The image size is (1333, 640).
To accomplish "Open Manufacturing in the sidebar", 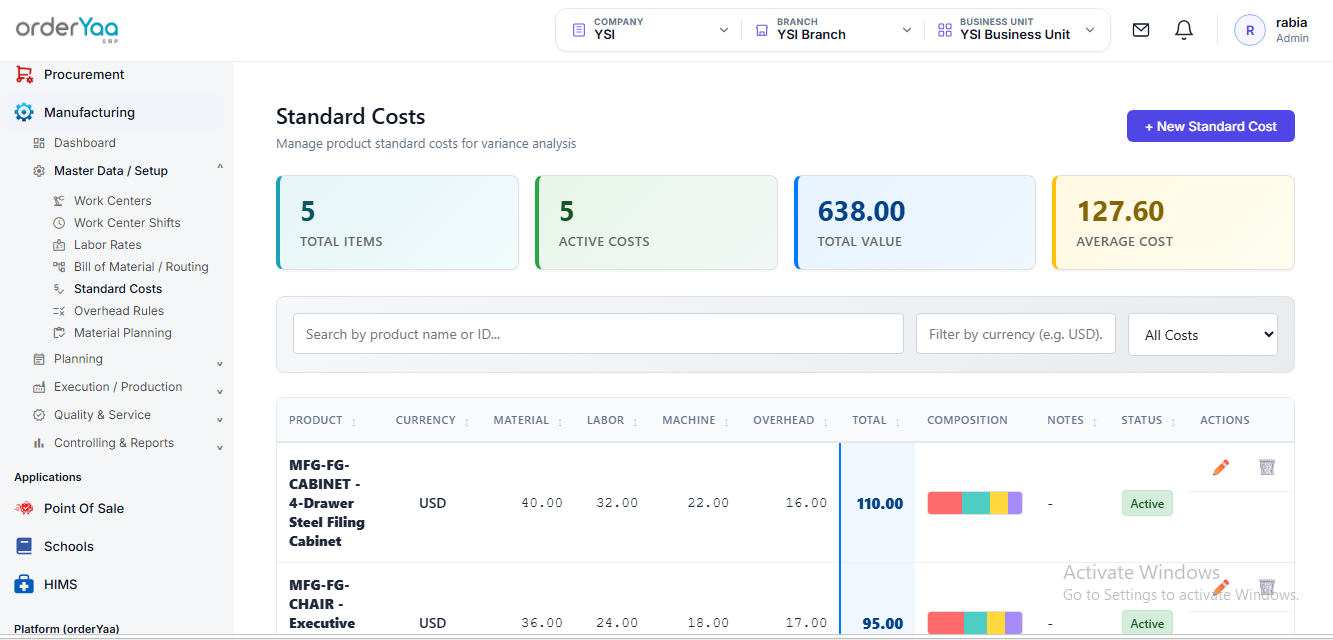I will [x=89, y=112].
